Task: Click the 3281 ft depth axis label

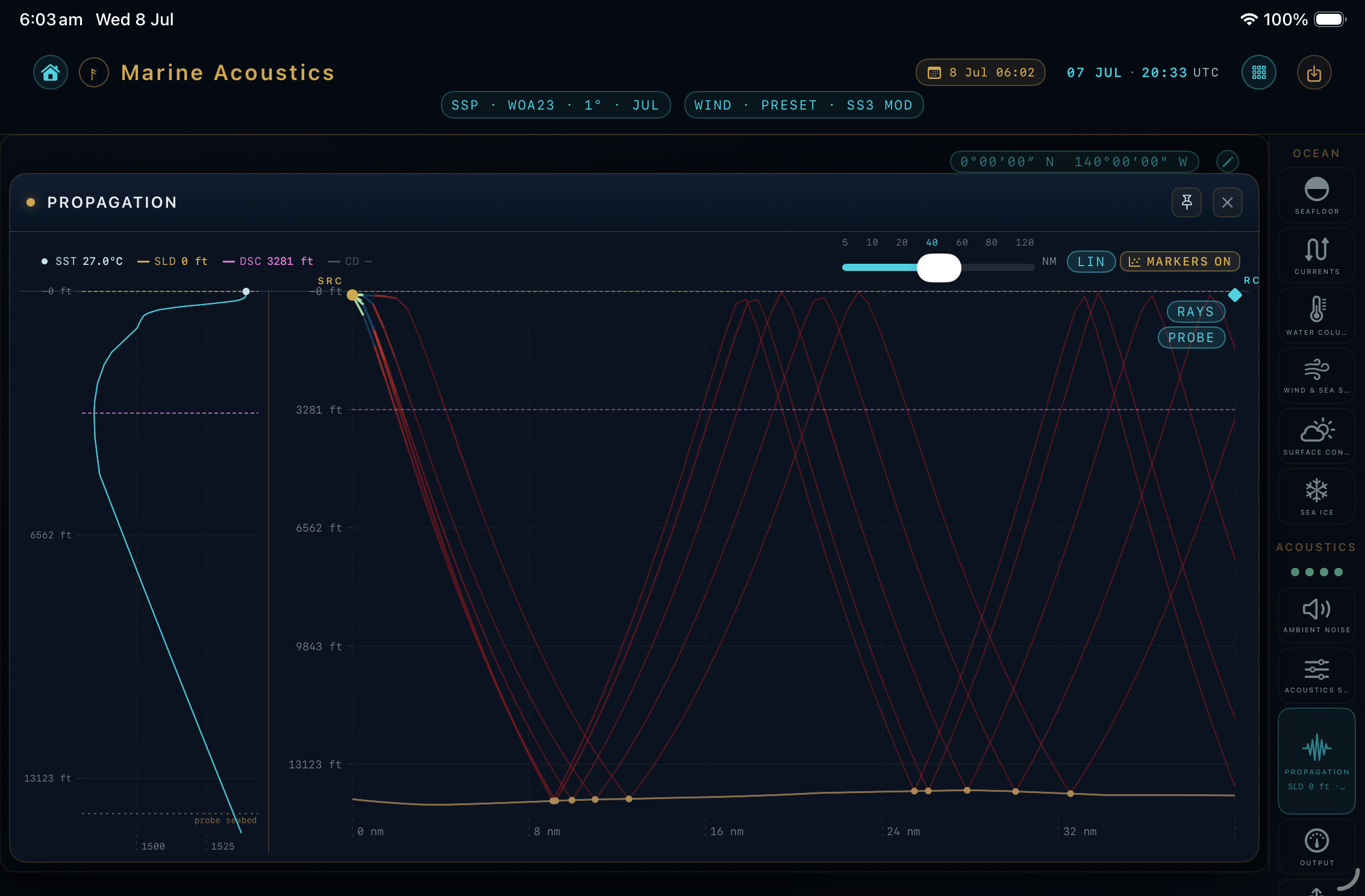Action: point(319,410)
